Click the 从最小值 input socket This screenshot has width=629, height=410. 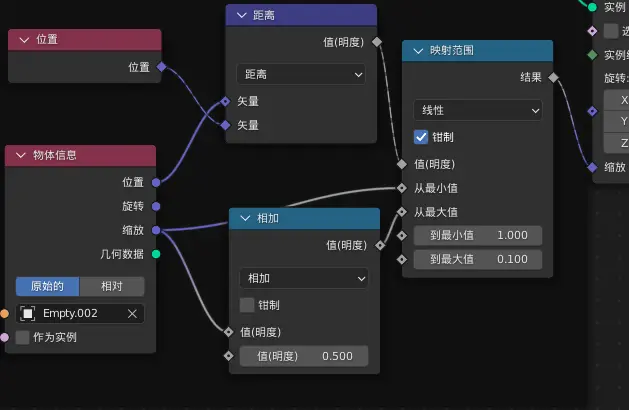click(402, 188)
